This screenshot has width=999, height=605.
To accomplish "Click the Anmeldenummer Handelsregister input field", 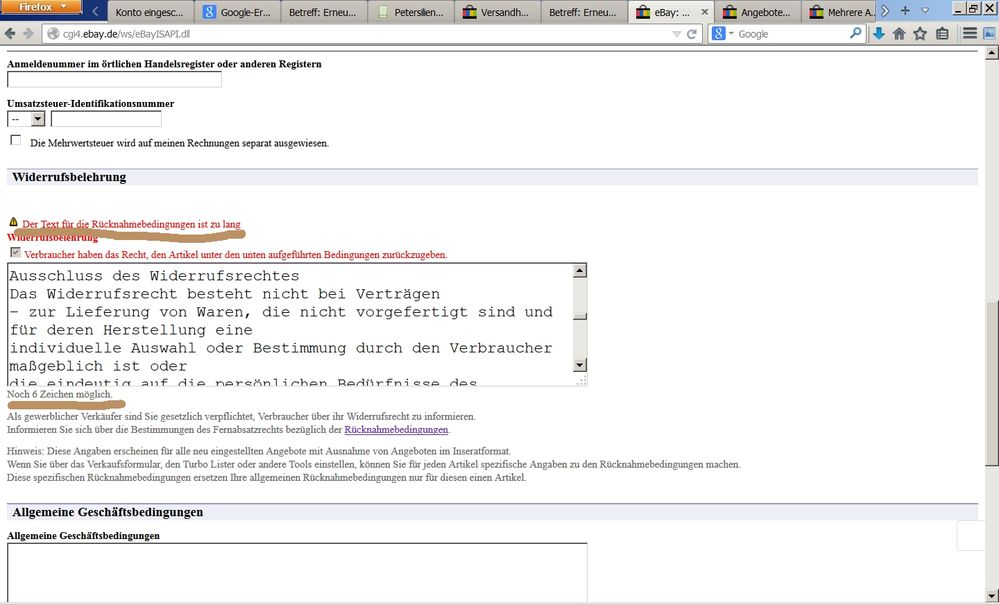I will pyautogui.click(x=114, y=80).
